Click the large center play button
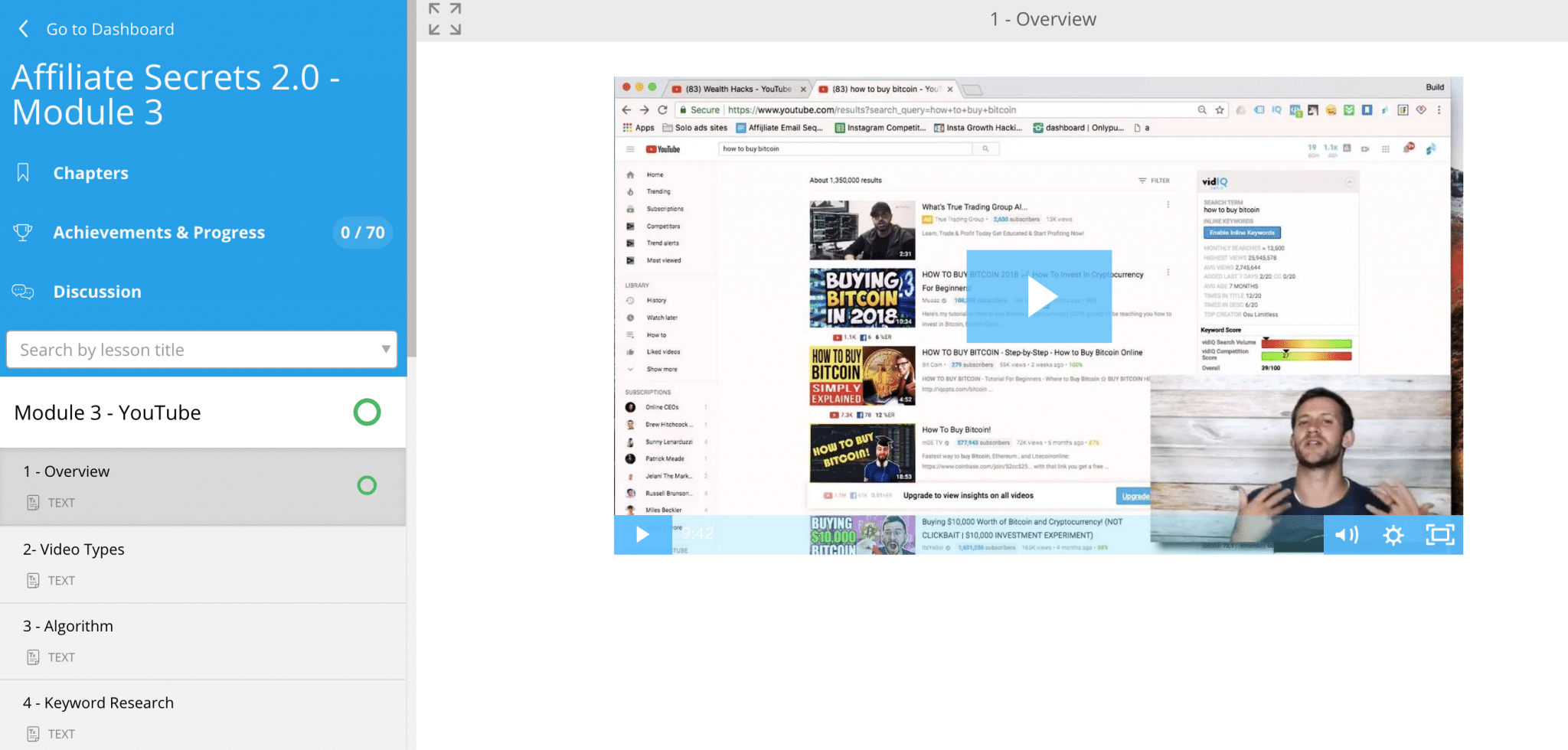Image resolution: width=1568 pixels, height=750 pixels. click(1039, 296)
